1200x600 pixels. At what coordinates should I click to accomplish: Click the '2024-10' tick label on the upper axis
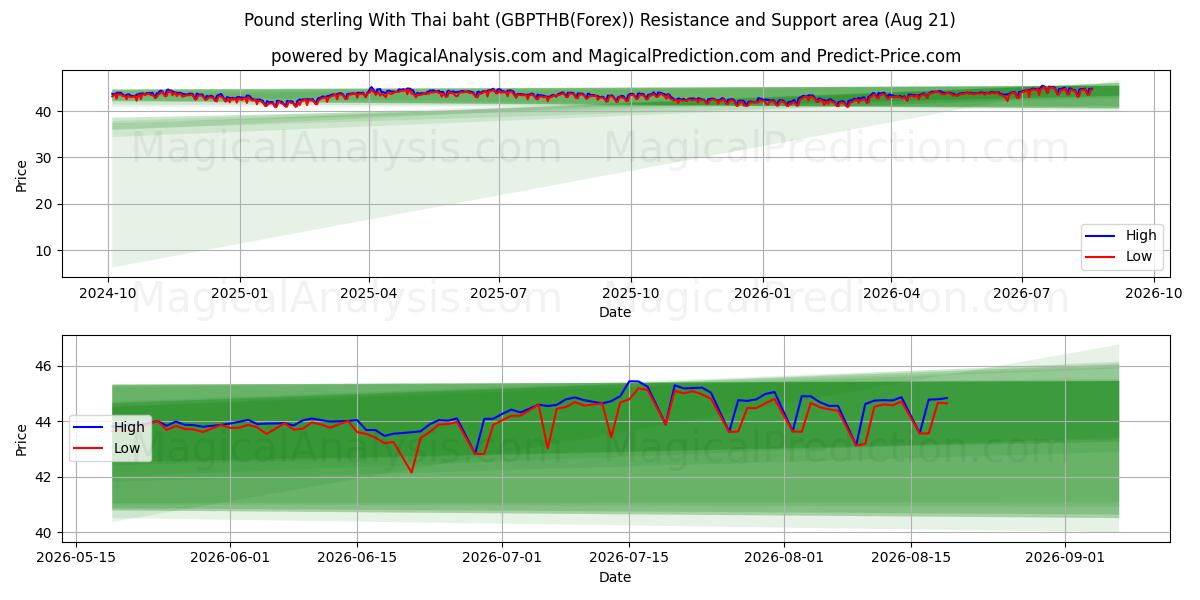[109, 293]
